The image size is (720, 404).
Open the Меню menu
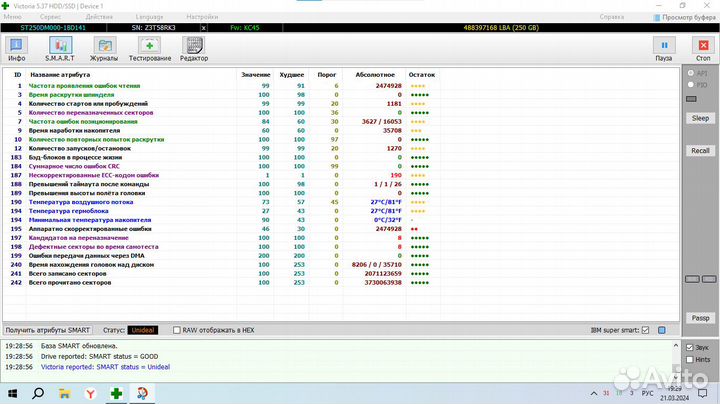click(13, 18)
